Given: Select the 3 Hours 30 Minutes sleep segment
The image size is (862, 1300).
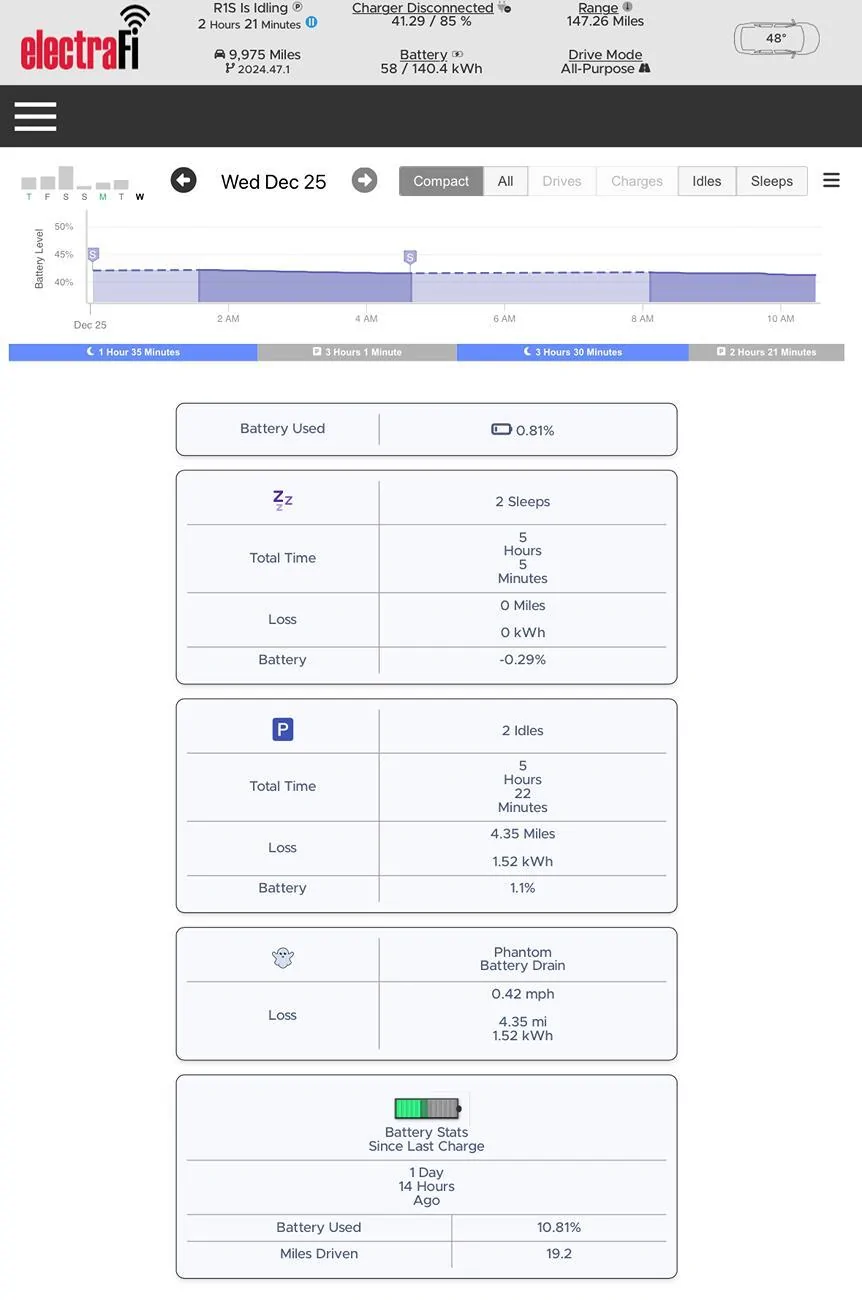Looking at the screenshot, I should tap(573, 352).
